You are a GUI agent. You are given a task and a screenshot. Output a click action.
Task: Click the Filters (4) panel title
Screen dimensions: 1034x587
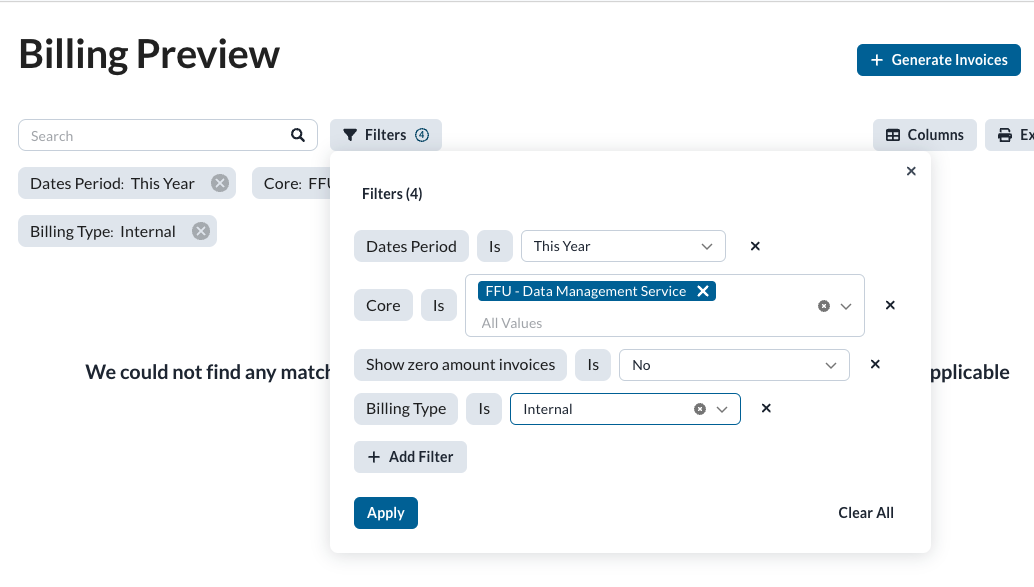click(x=392, y=194)
